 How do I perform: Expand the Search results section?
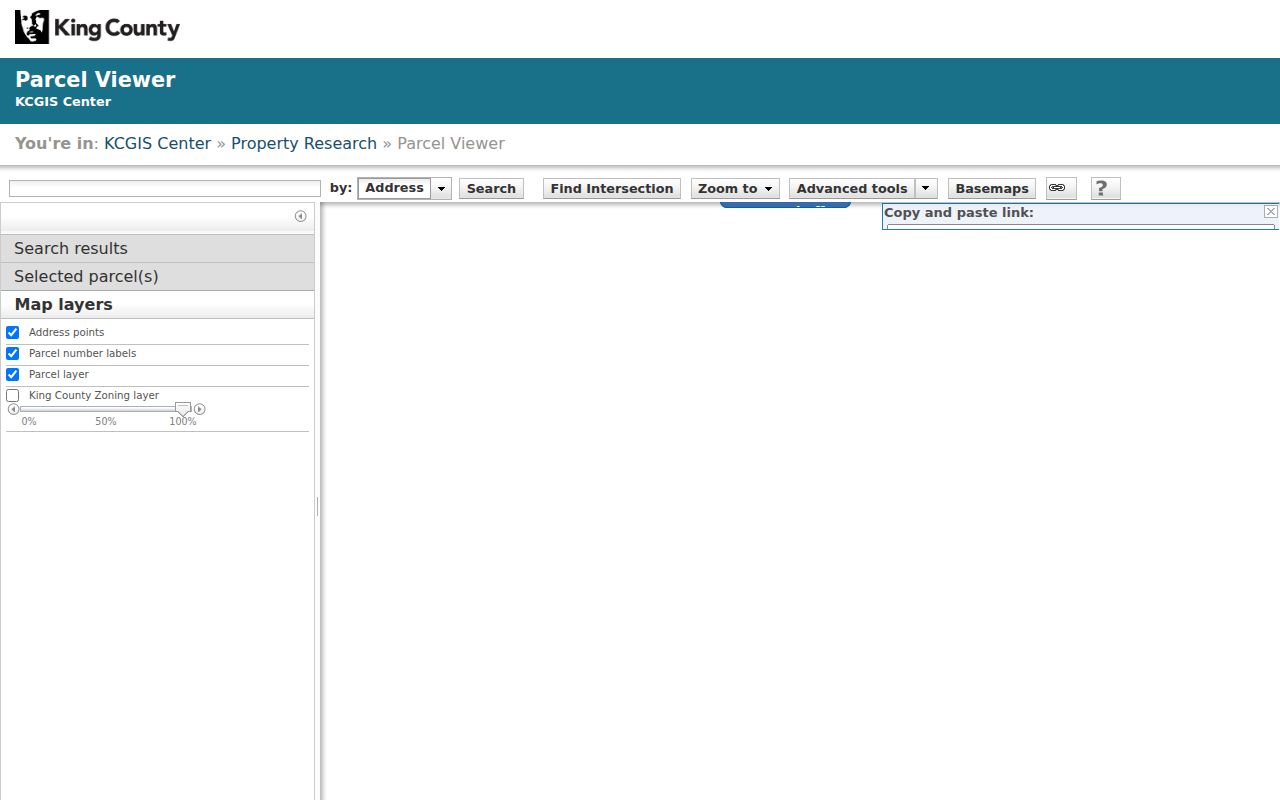click(x=157, y=248)
